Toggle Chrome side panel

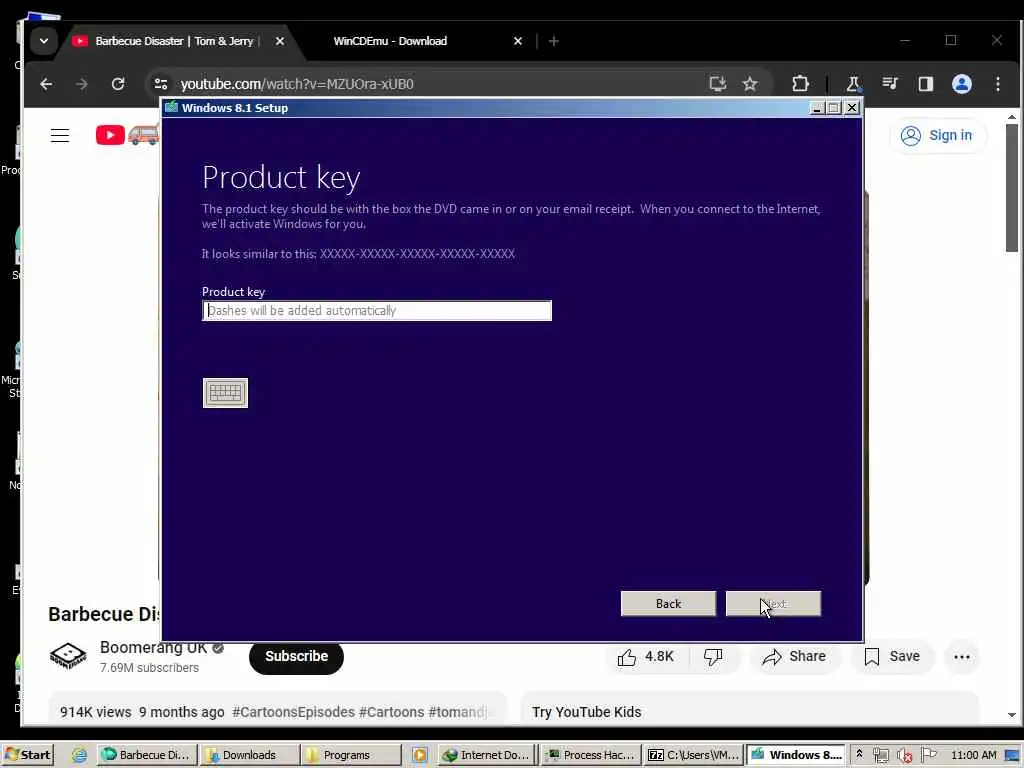(x=925, y=84)
